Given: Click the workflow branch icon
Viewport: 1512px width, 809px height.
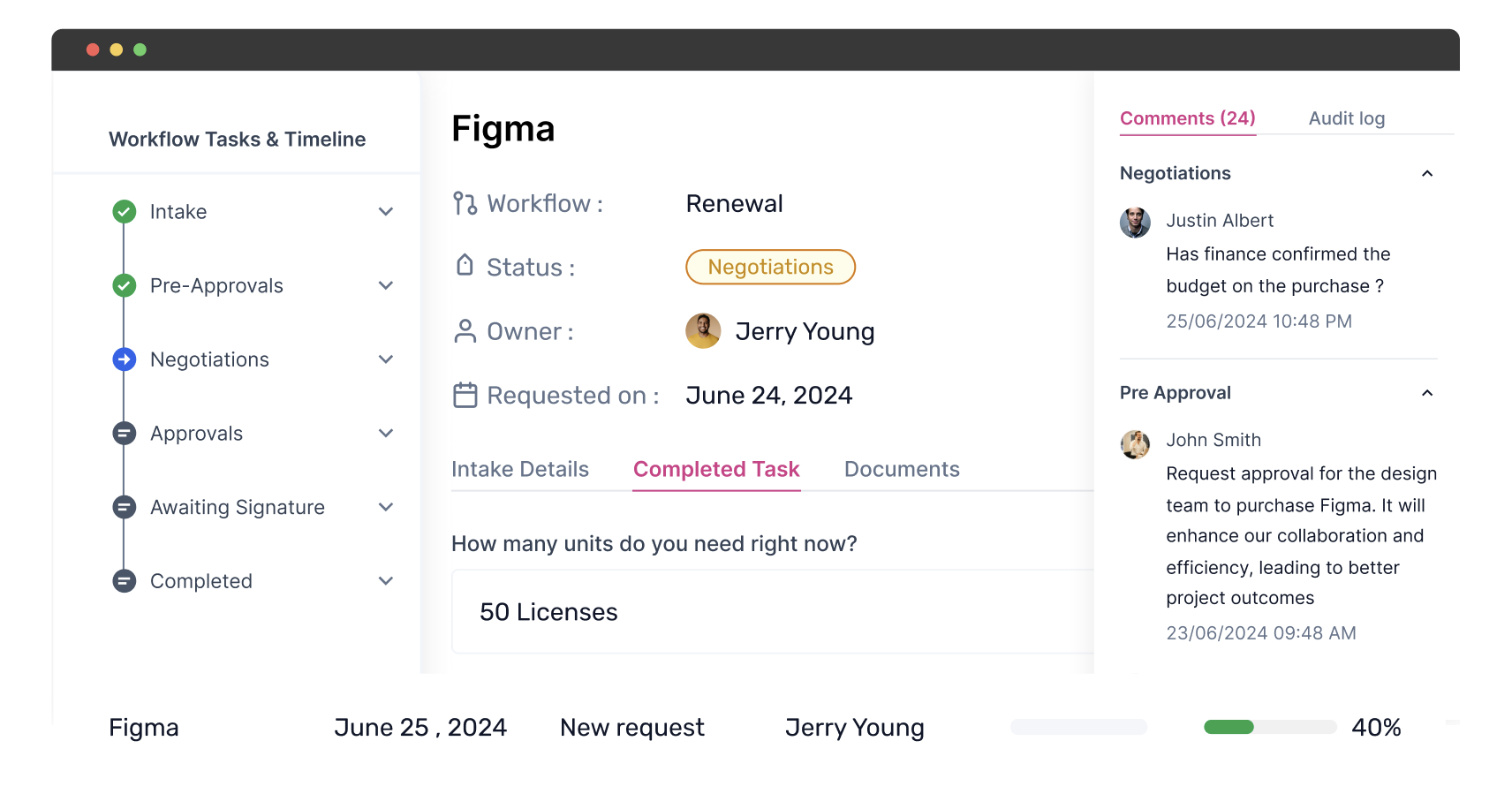Looking at the screenshot, I should 465,204.
